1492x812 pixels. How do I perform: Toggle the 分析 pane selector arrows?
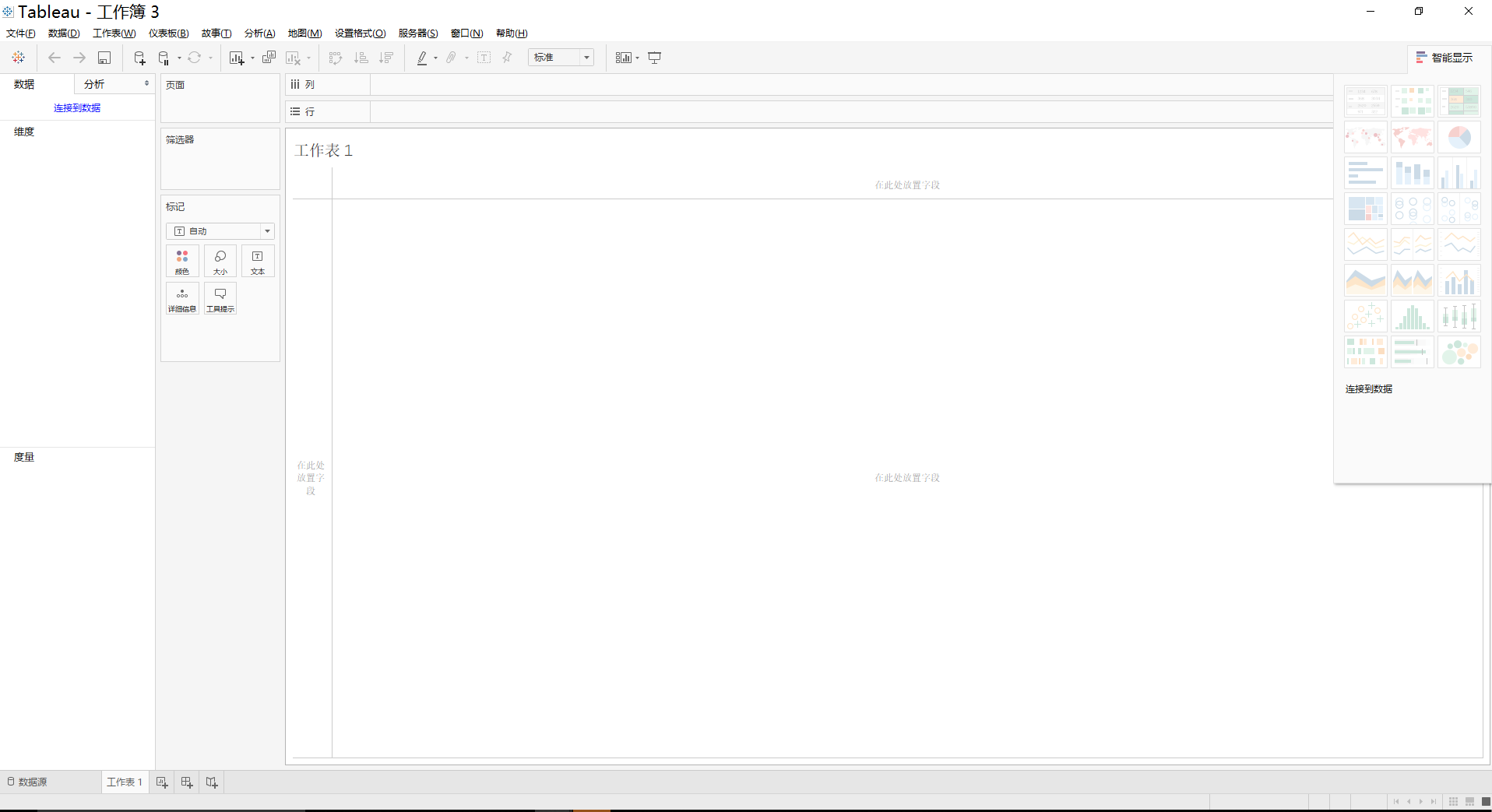point(146,83)
